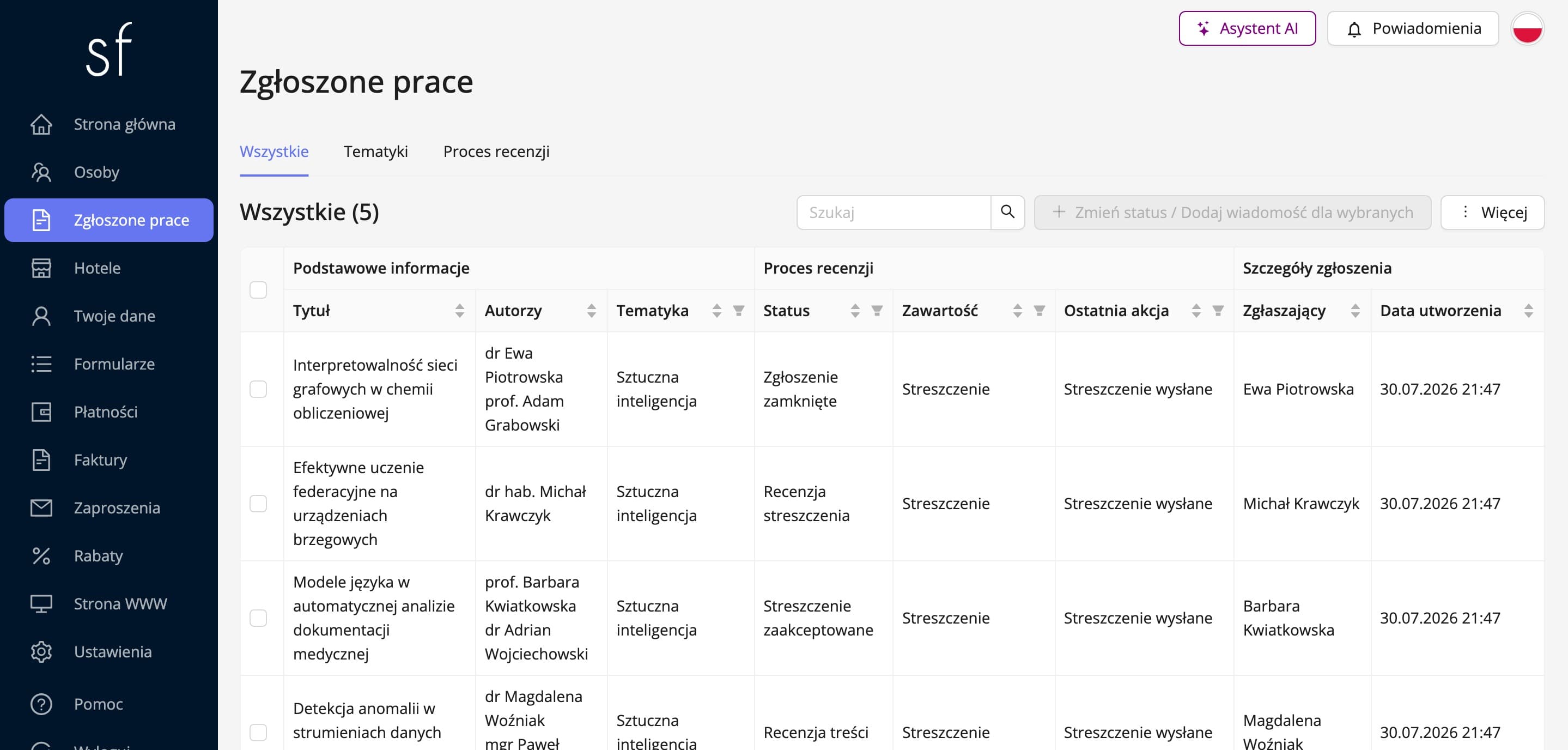Select the row 'Efektywne uczenie federacyjne' checkbox
Image resolution: width=1568 pixels, height=750 pixels.
pyautogui.click(x=258, y=504)
